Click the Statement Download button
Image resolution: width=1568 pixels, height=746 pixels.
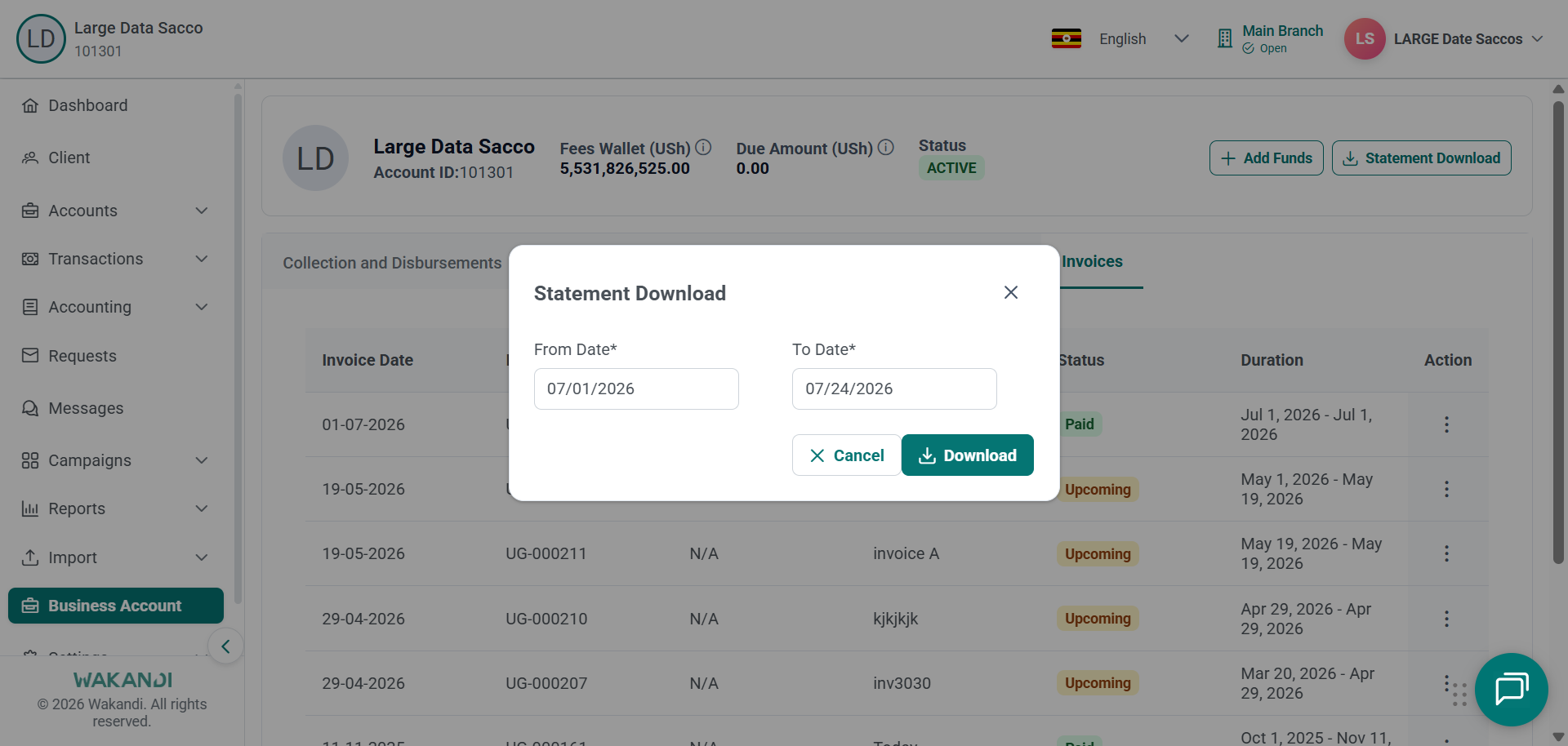click(x=1421, y=158)
